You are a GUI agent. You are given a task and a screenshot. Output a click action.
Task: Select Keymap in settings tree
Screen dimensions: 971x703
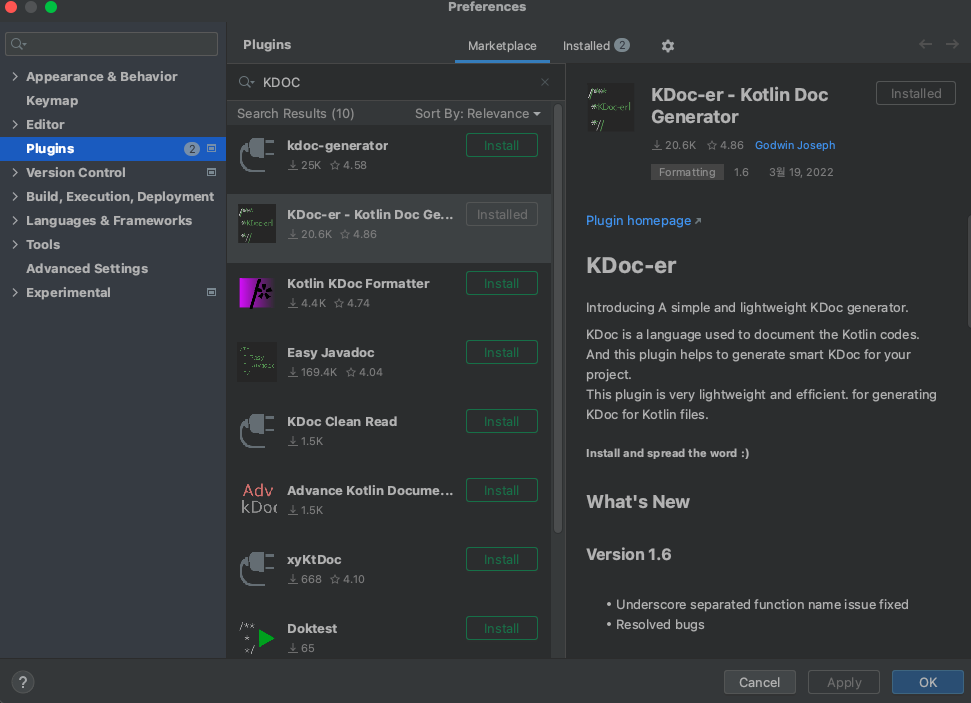(52, 100)
